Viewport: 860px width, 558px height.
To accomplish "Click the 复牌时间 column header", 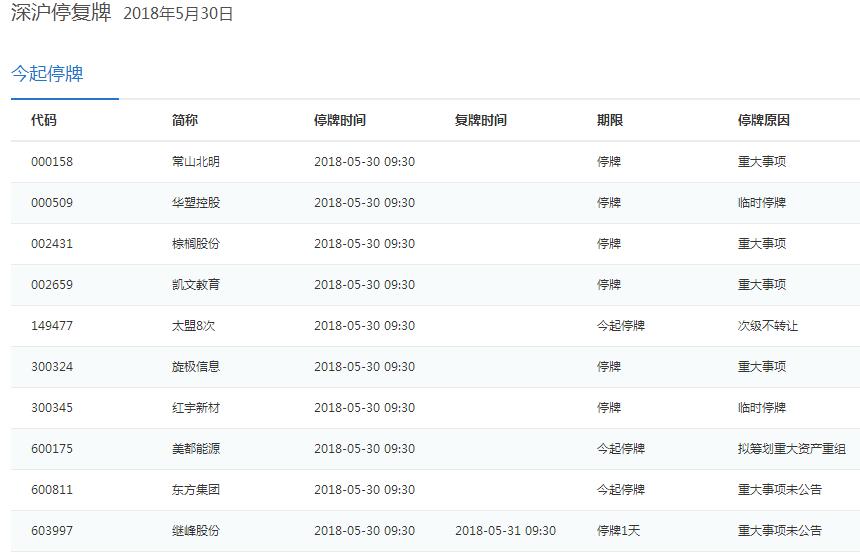I will tap(481, 120).
